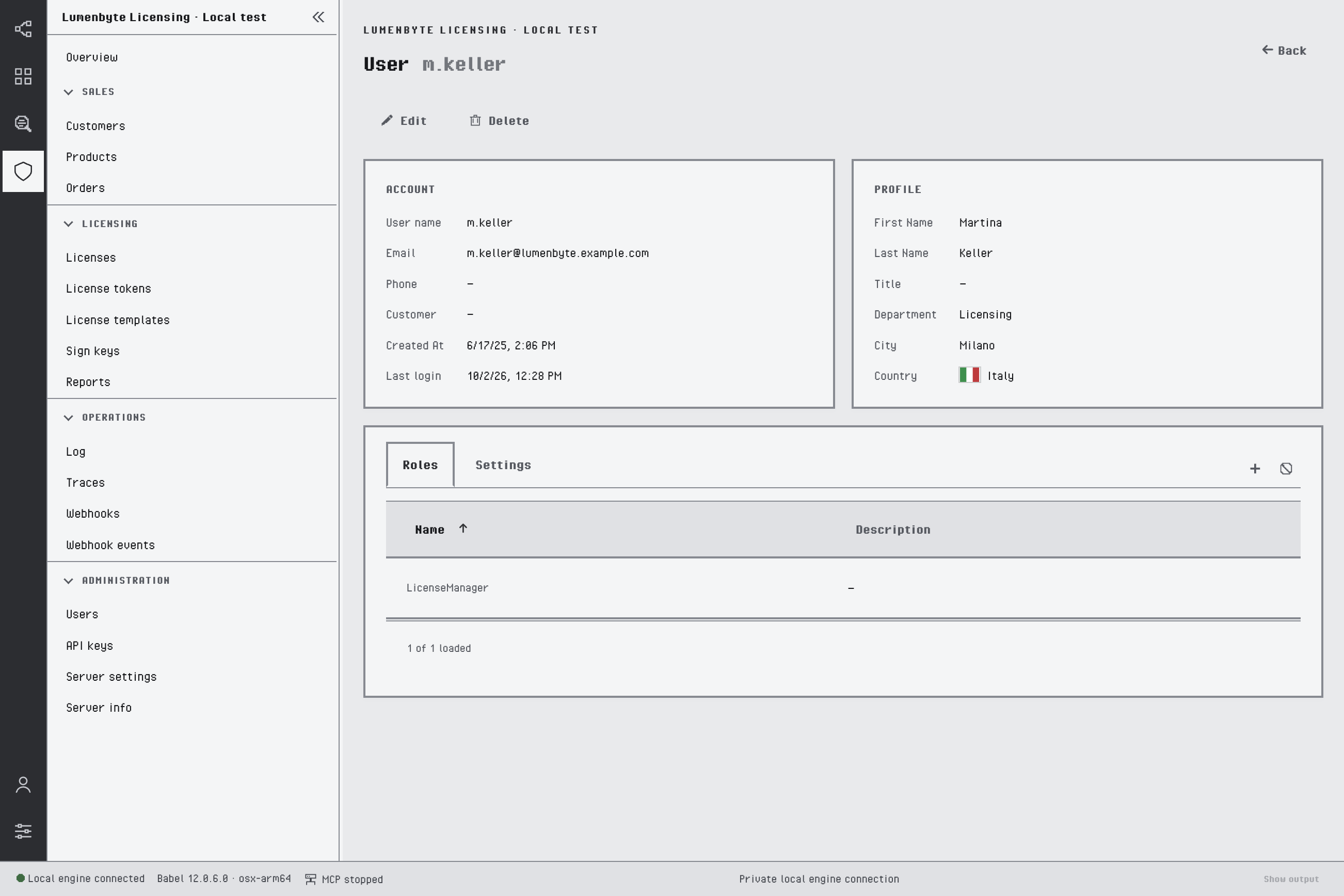Select the shield licensing icon
Screen dimensions: 1344x896
(23, 171)
